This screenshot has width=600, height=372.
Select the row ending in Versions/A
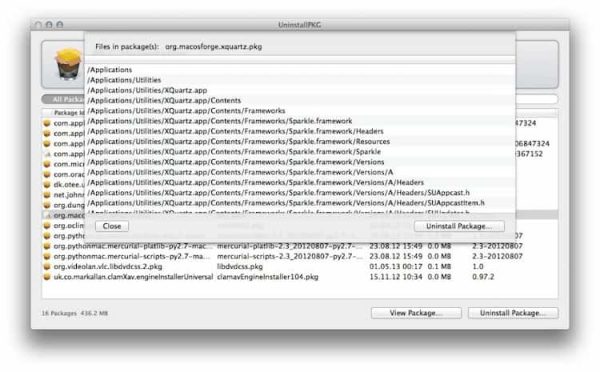point(300,172)
